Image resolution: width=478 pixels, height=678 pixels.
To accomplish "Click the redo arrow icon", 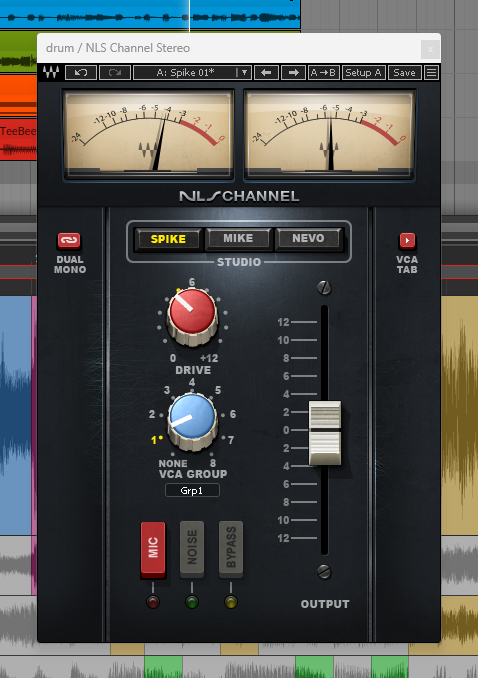I will click(115, 72).
